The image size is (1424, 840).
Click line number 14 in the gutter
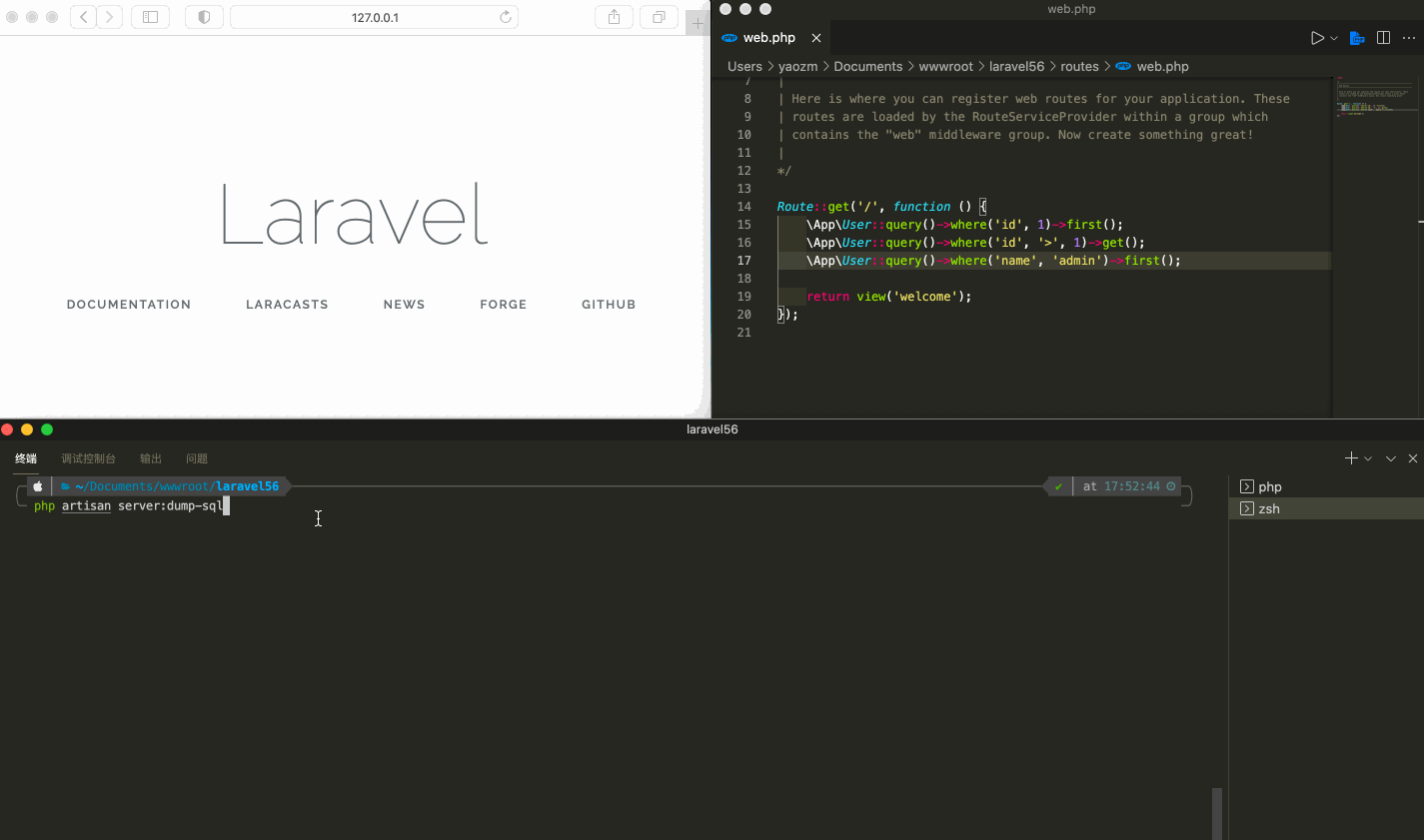pyautogui.click(x=744, y=207)
